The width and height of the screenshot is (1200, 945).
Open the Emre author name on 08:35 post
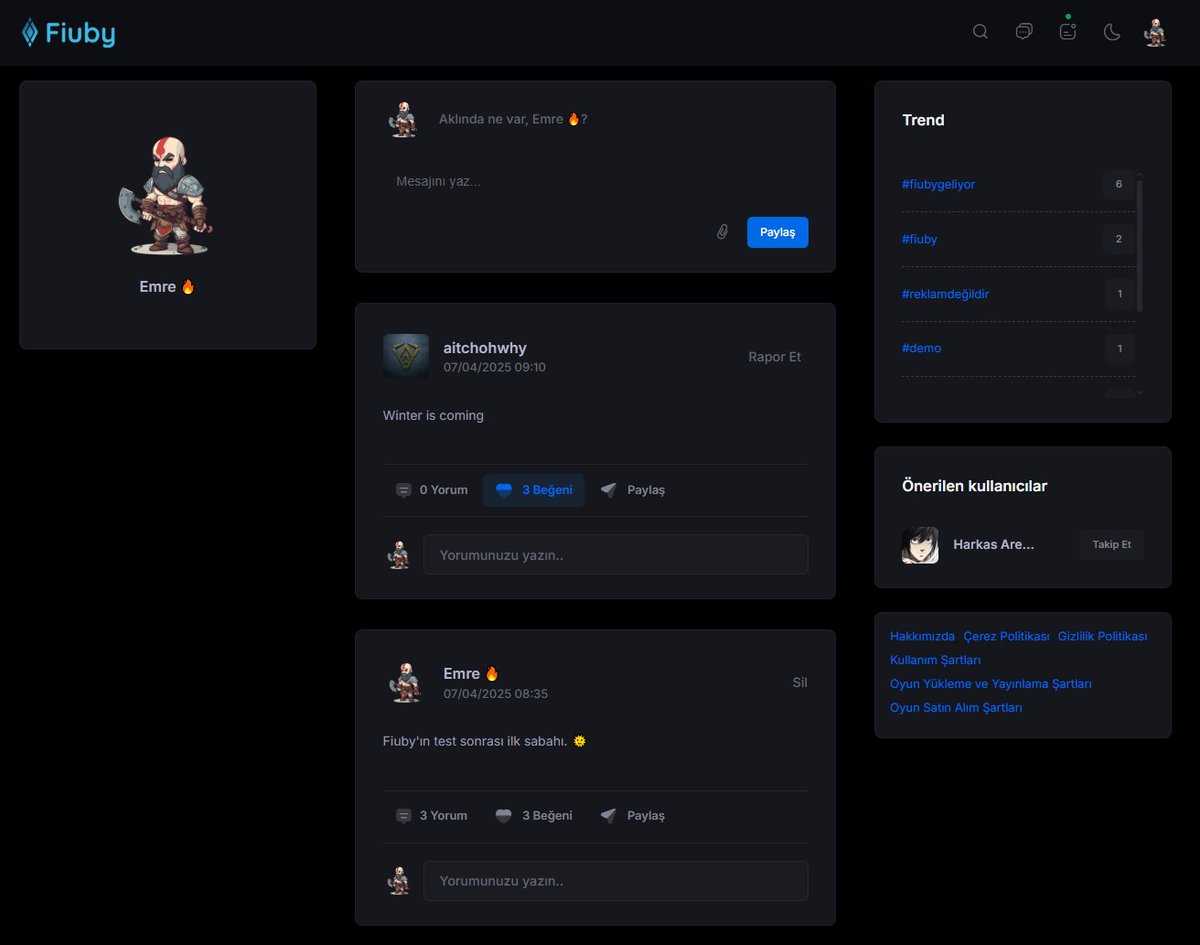(x=471, y=674)
